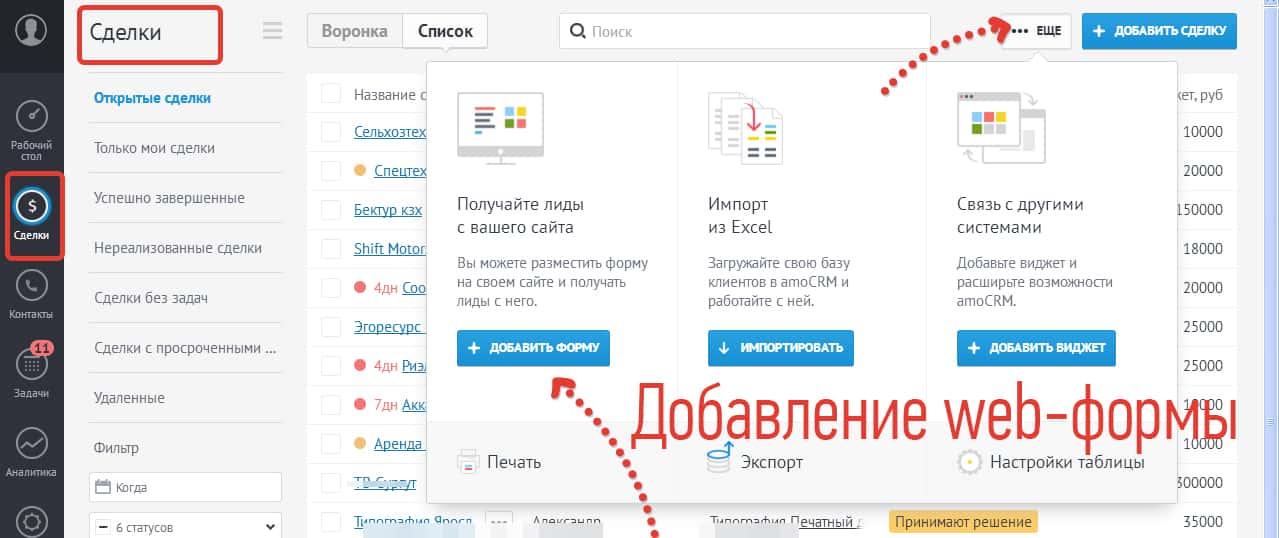Toggle the select-all checkbox in table header
The width and height of the screenshot is (1279, 538).
[x=331, y=94]
